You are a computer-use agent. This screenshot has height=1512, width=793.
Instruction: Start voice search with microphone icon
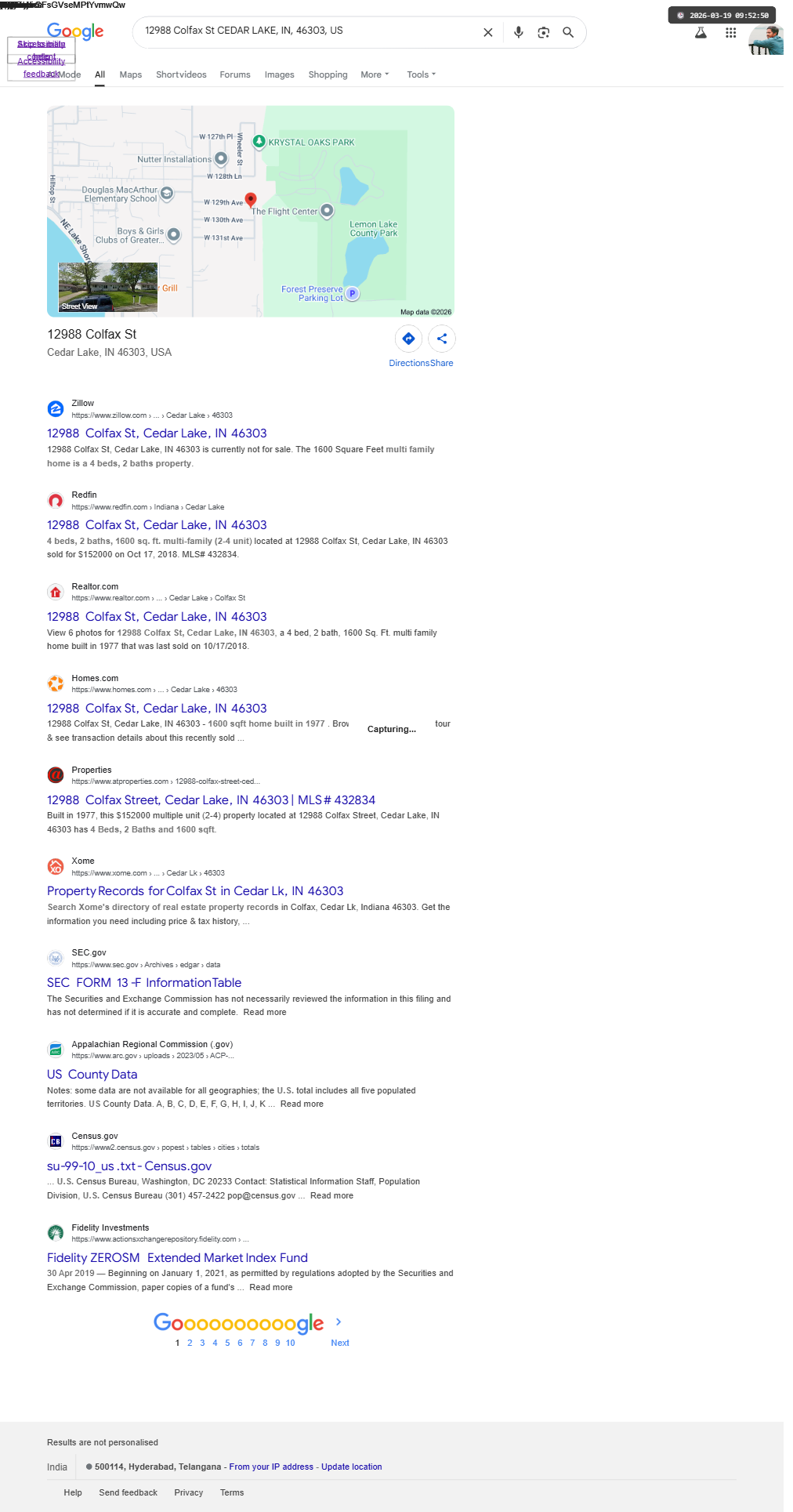point(518,32)
